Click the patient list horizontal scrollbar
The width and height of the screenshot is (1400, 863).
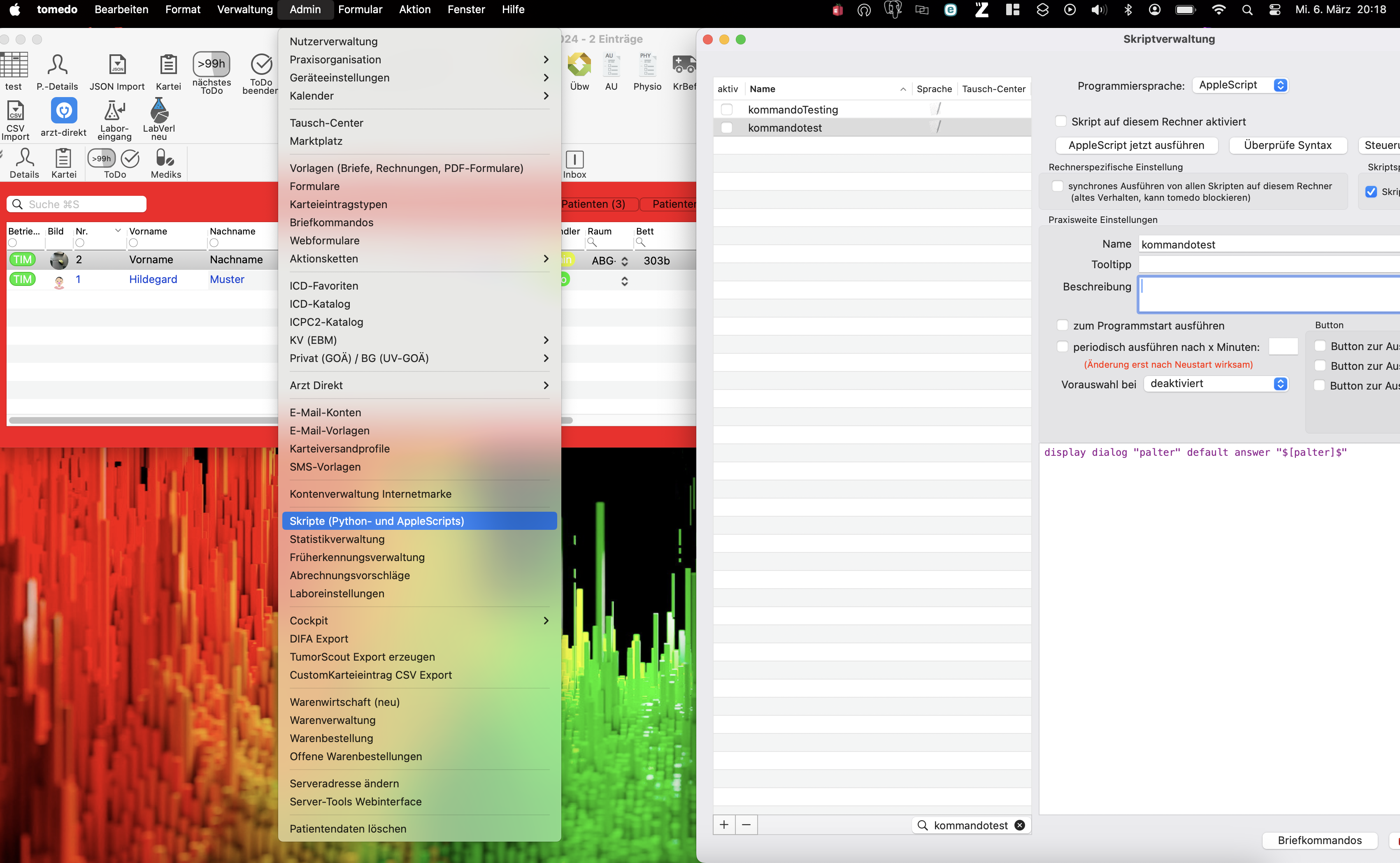click(x=143, y=421)
